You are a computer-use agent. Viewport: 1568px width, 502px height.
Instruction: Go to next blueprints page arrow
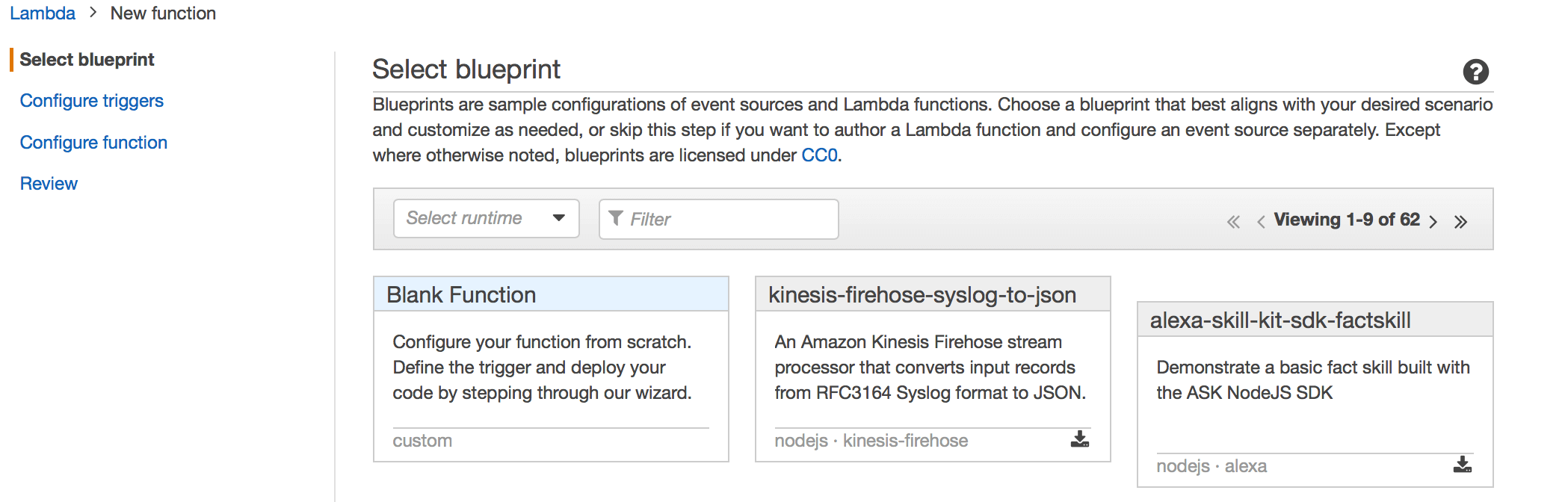pyautogui.click(x=1433, y=222)
